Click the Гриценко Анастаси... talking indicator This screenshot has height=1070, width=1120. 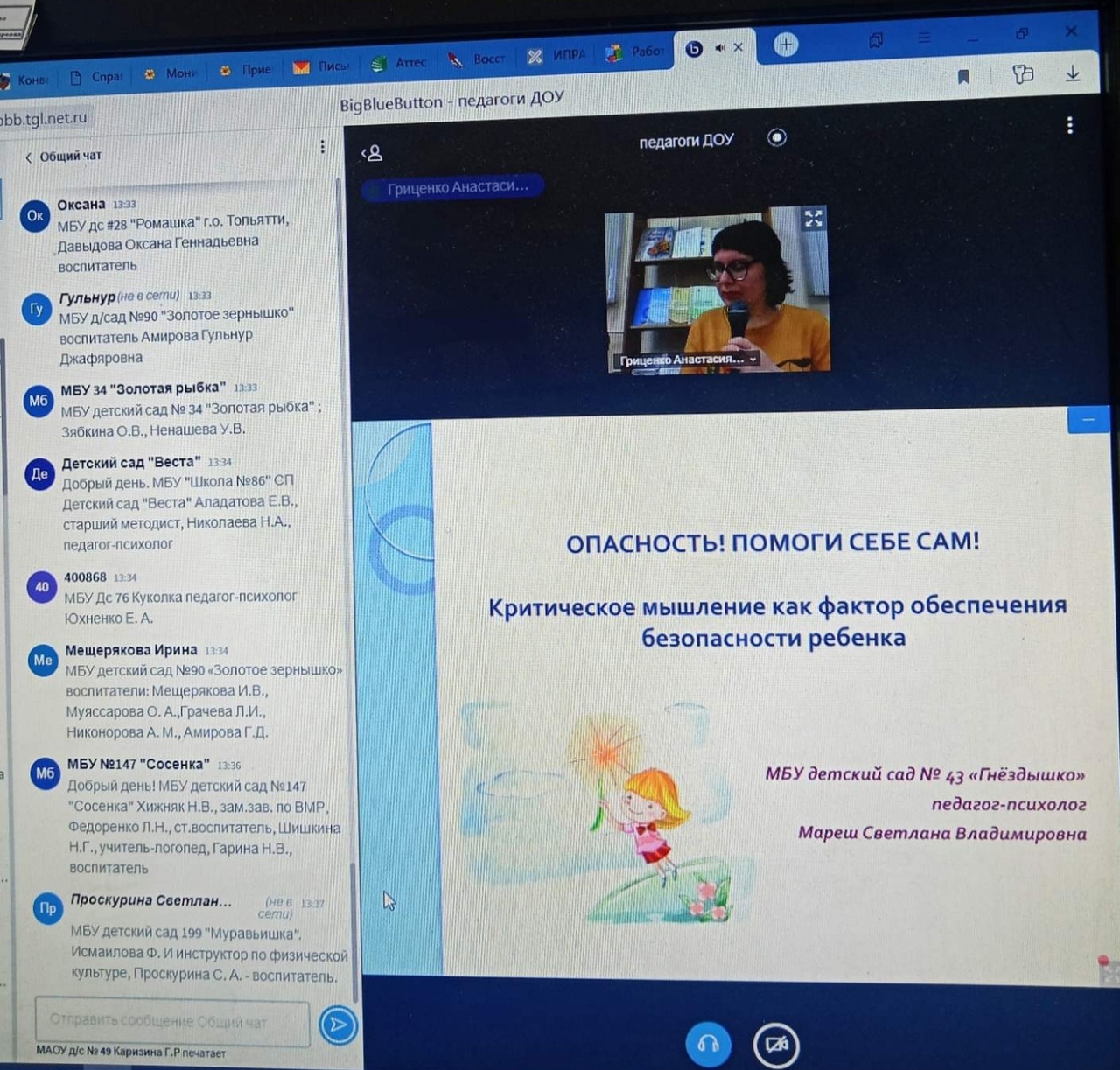click(x=452, y=187)
